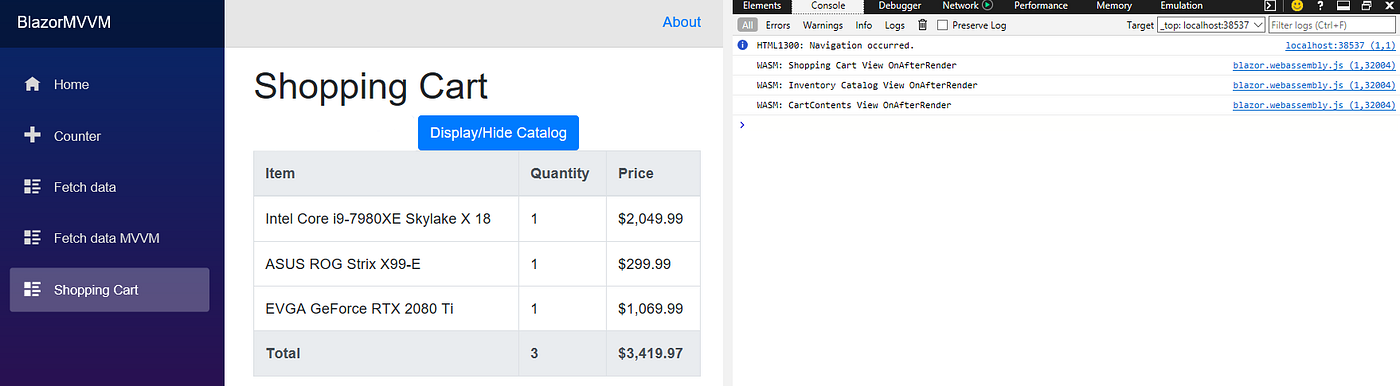Toggle the All logs filter
The height and width of the screenshot is (386, 1400).
748,25
